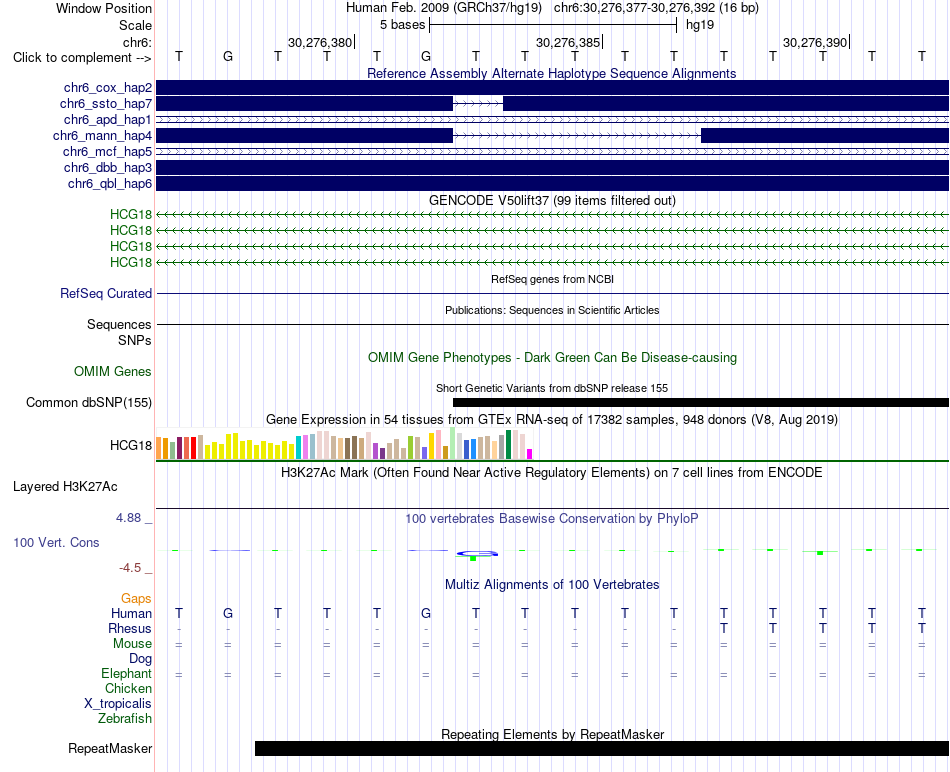Viewport: 950px width, 772px height.
Task: Click the chr6_mann_hap4 track label
Action: click(102, 136)
